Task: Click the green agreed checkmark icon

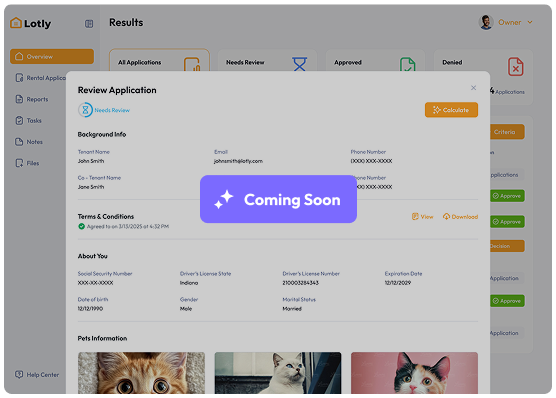Action: 82,226
